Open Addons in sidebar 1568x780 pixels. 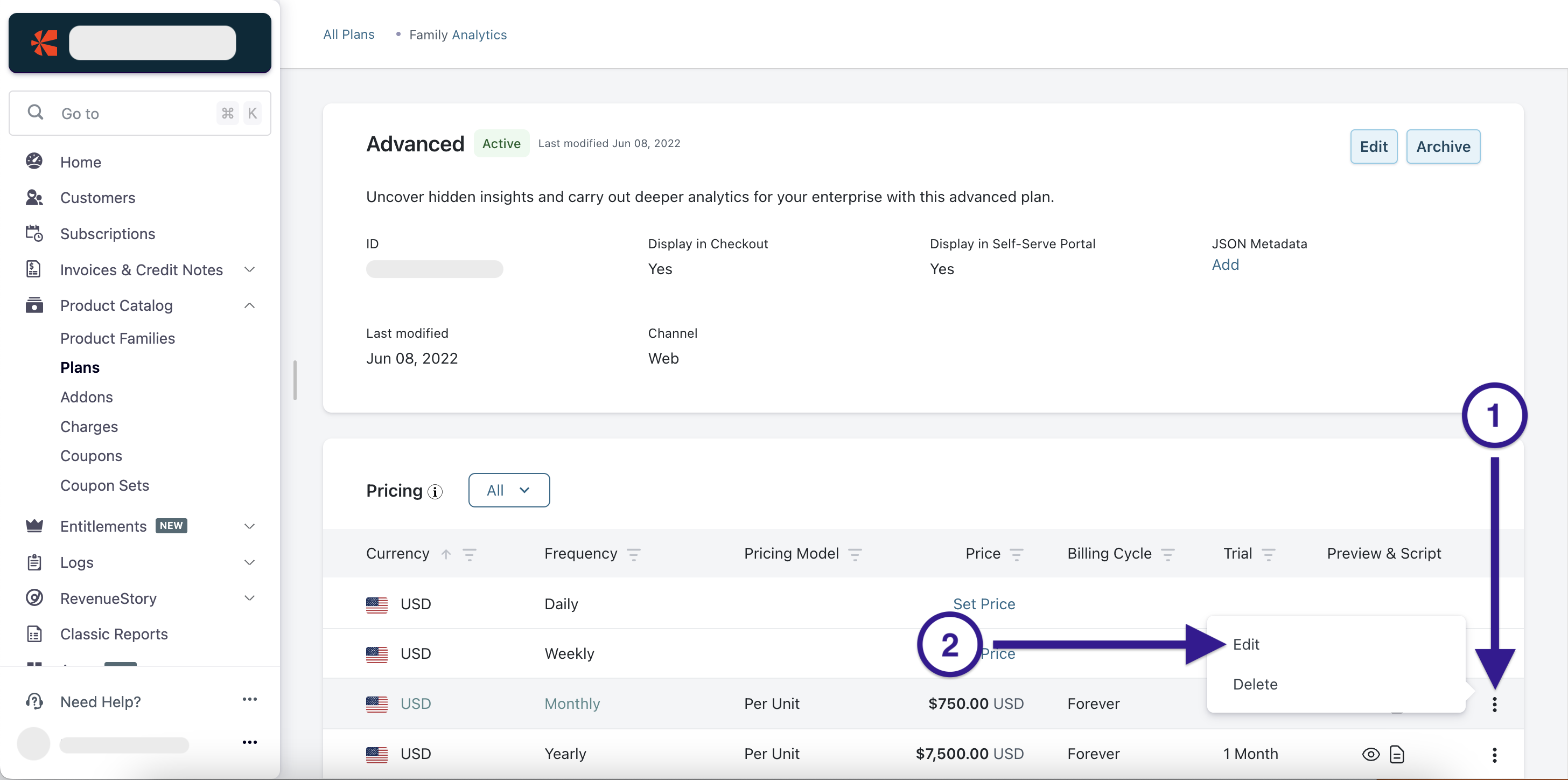click(87, 397)
